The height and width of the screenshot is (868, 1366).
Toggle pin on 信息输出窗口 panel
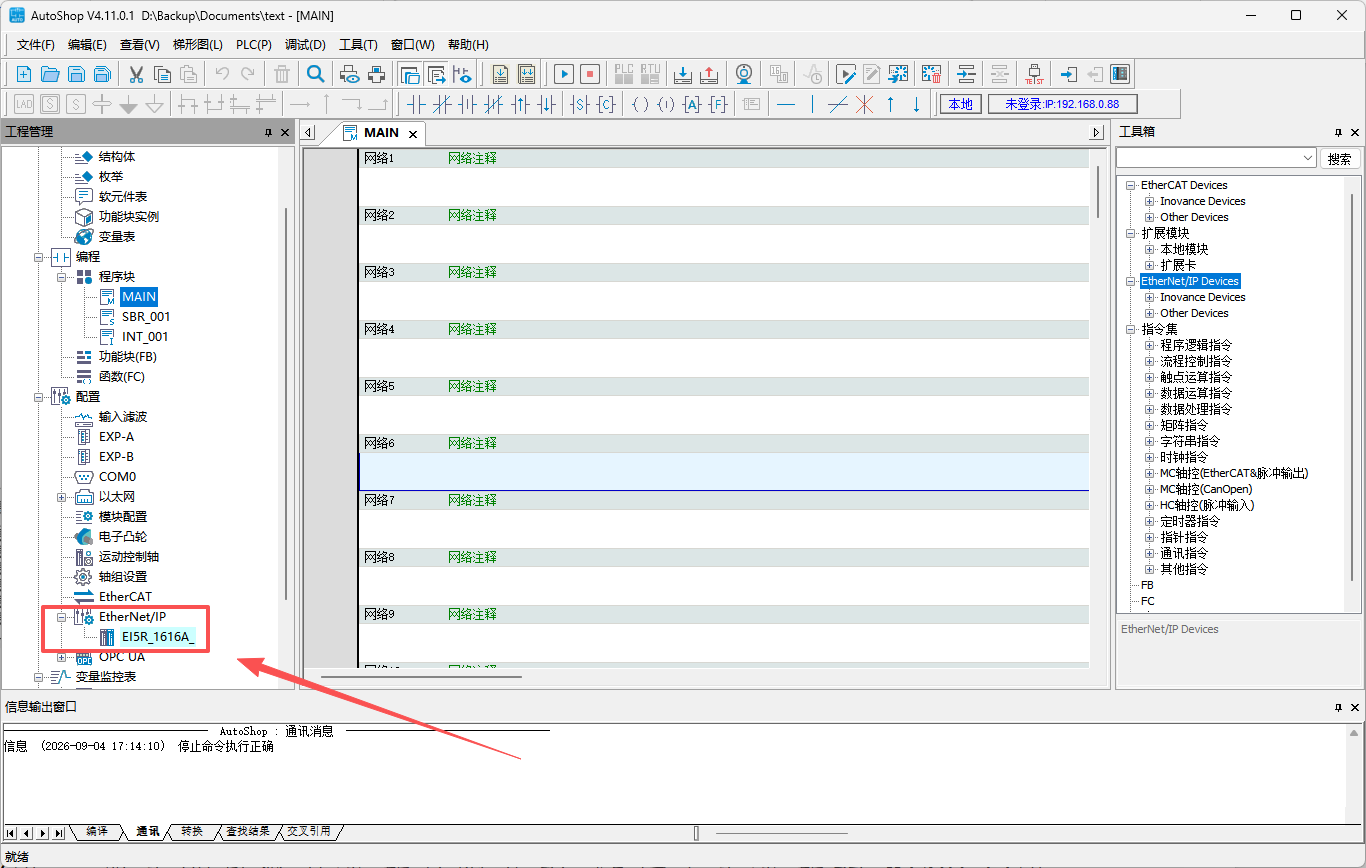[x=1339, y=707]
